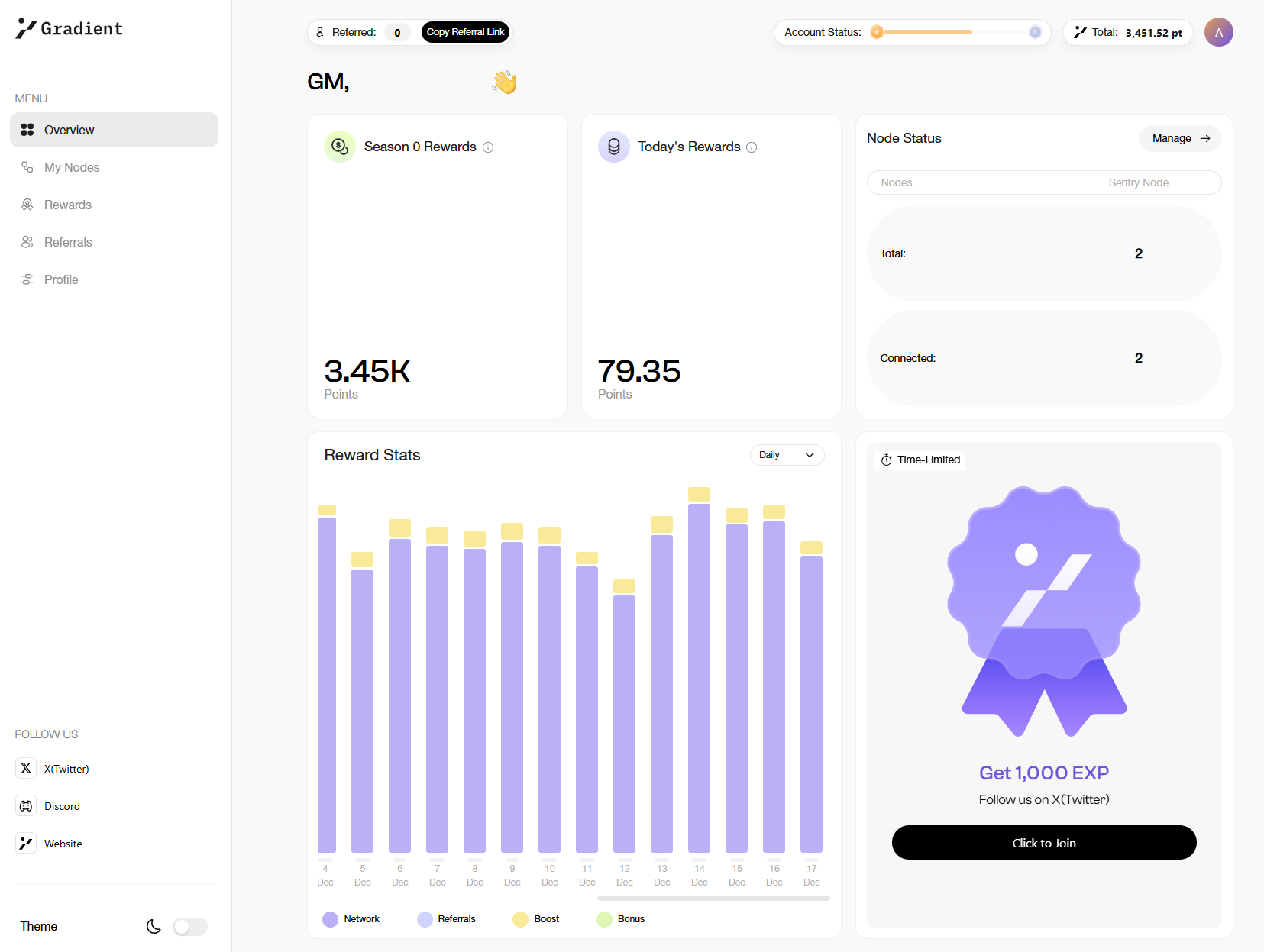Click the waving hand emoji
Screen dimensions: 1264x952
(505, 82)
